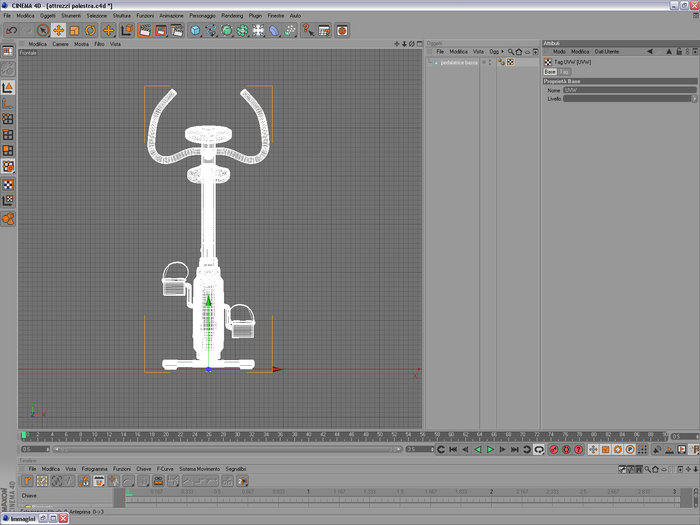Click the Undo arrow icon
The width and height of the screenshot is (700, 525).
pos(12,30)
